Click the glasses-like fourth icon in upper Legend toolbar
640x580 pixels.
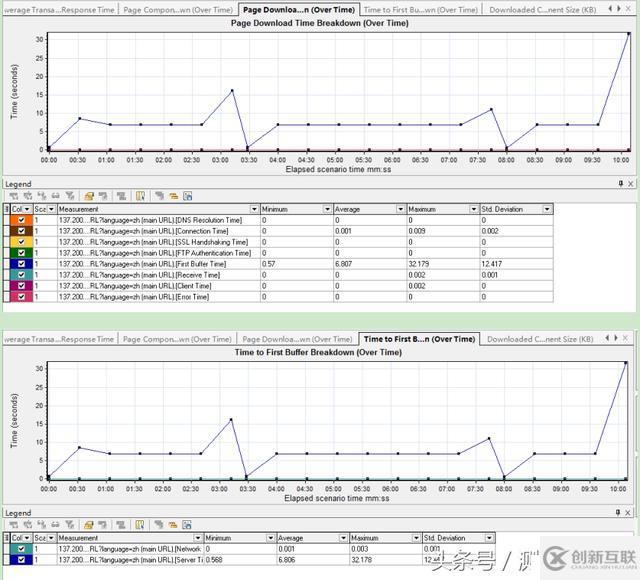click(x=56, y=196)
